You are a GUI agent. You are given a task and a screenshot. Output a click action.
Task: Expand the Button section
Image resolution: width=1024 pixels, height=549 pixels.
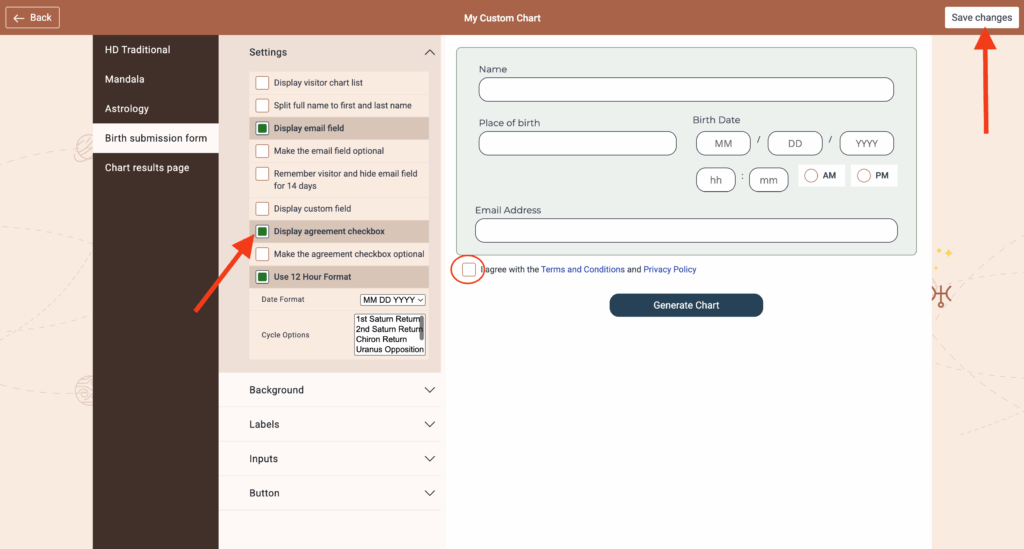click(x=429, y=493)
